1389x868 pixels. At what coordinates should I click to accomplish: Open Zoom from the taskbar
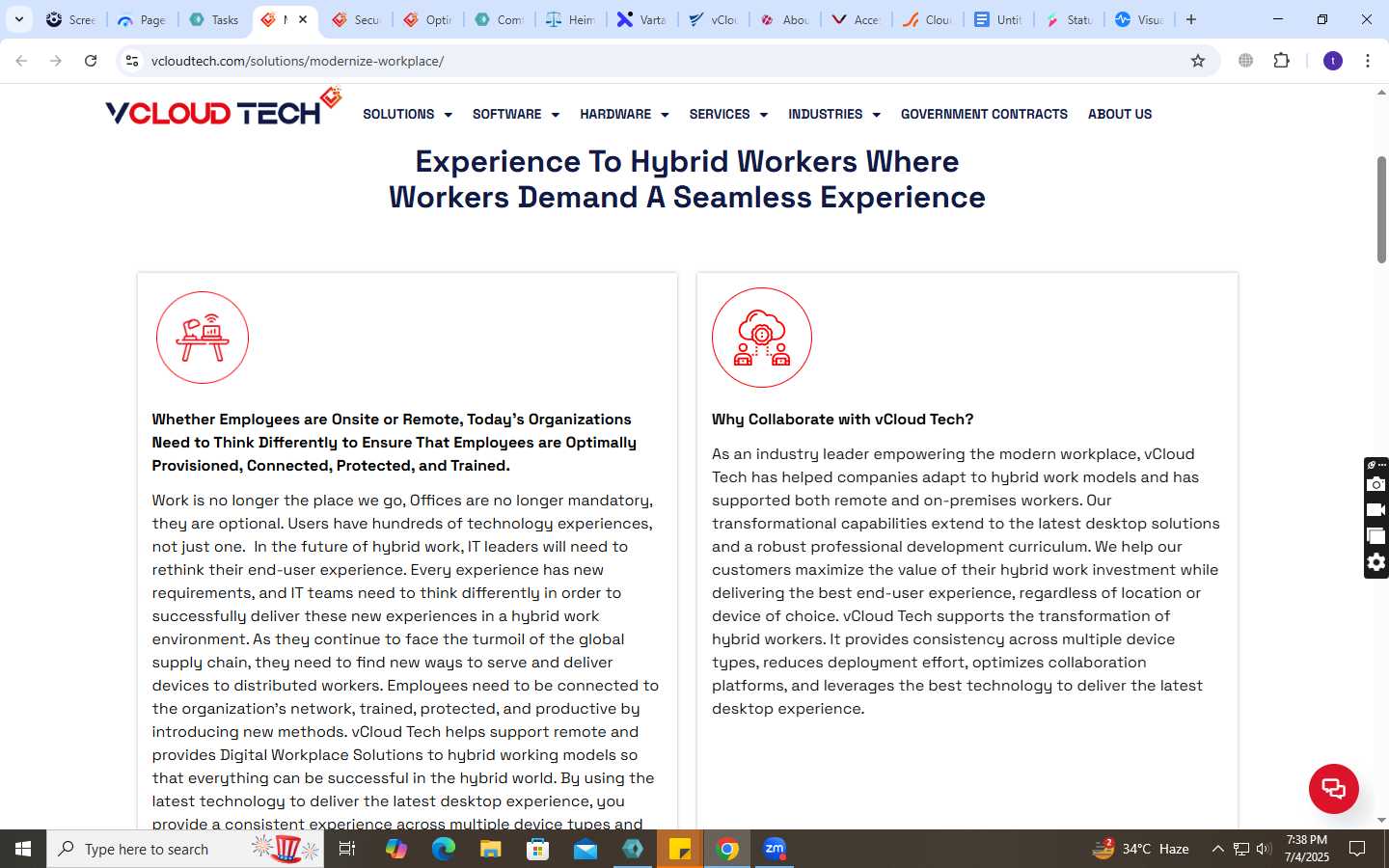[x=775, y=849]
